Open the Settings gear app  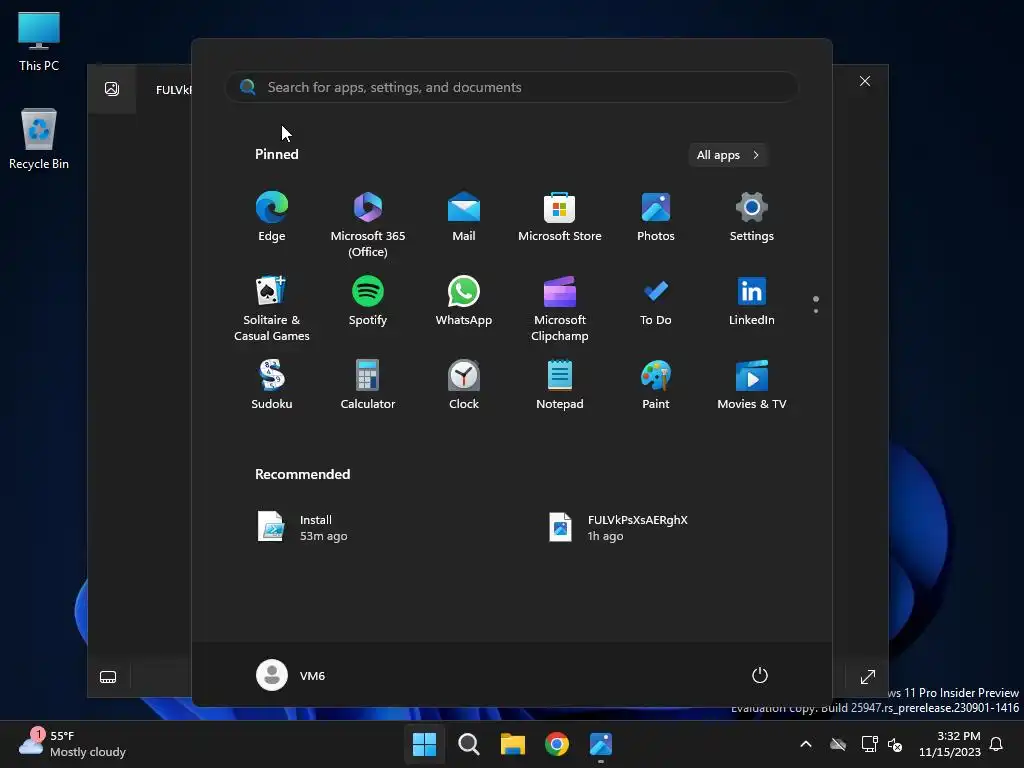[x=752, y=217]
